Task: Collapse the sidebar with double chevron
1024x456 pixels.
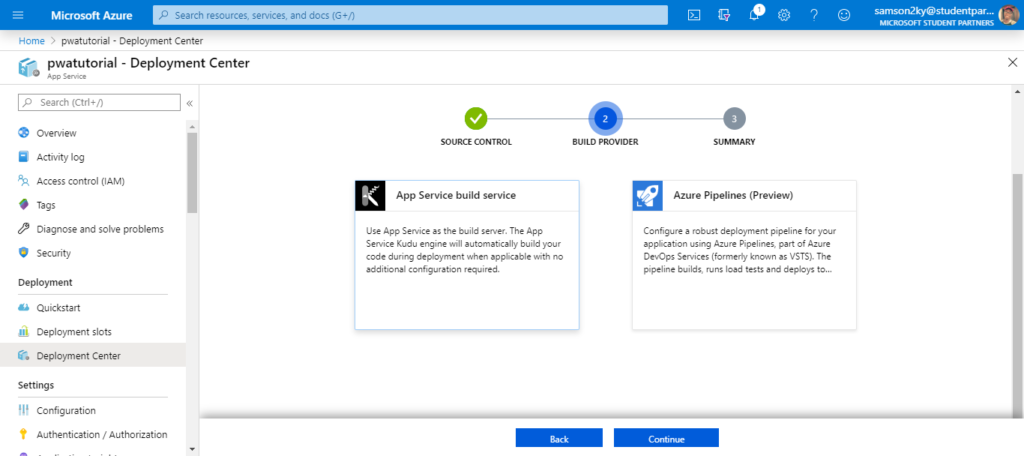Action: (x=189, y=103)
